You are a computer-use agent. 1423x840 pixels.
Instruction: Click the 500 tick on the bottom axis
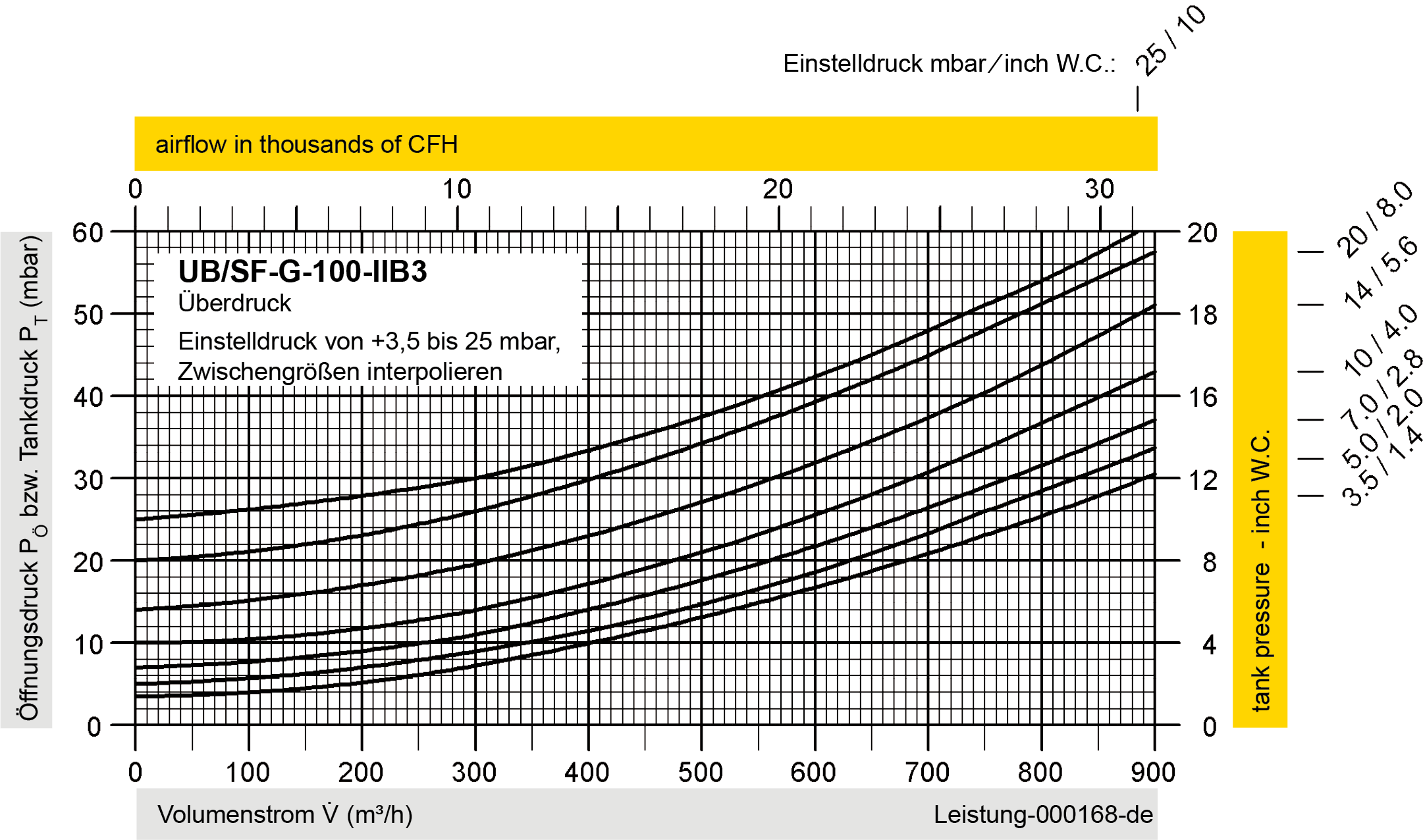coord(700,773)
